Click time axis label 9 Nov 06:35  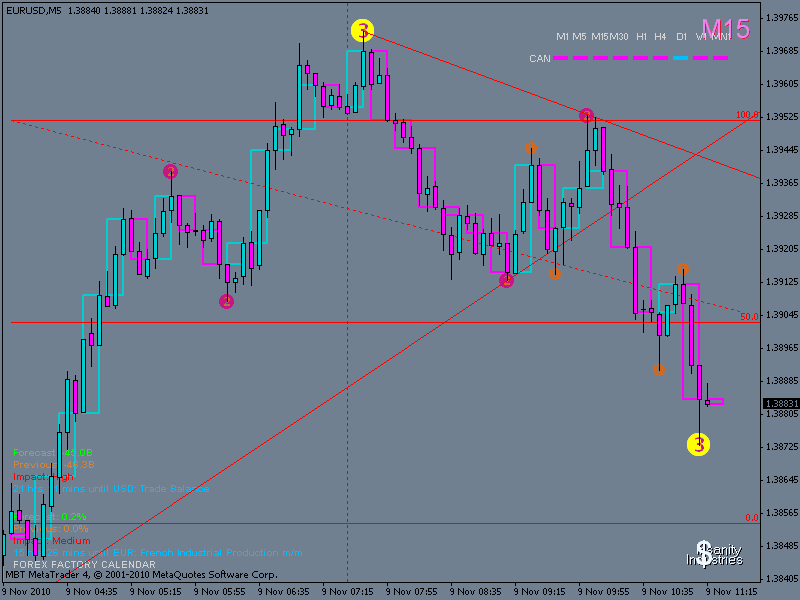pyautogui.click(x=284, y=592)
